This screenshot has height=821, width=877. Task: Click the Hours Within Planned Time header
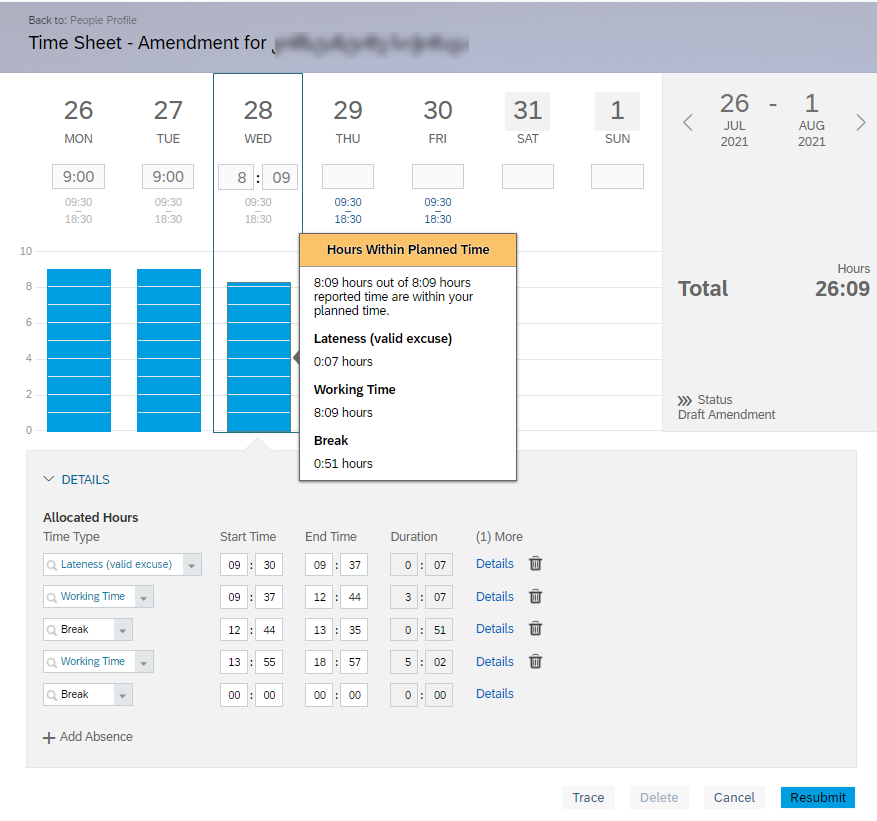point(408,250)
